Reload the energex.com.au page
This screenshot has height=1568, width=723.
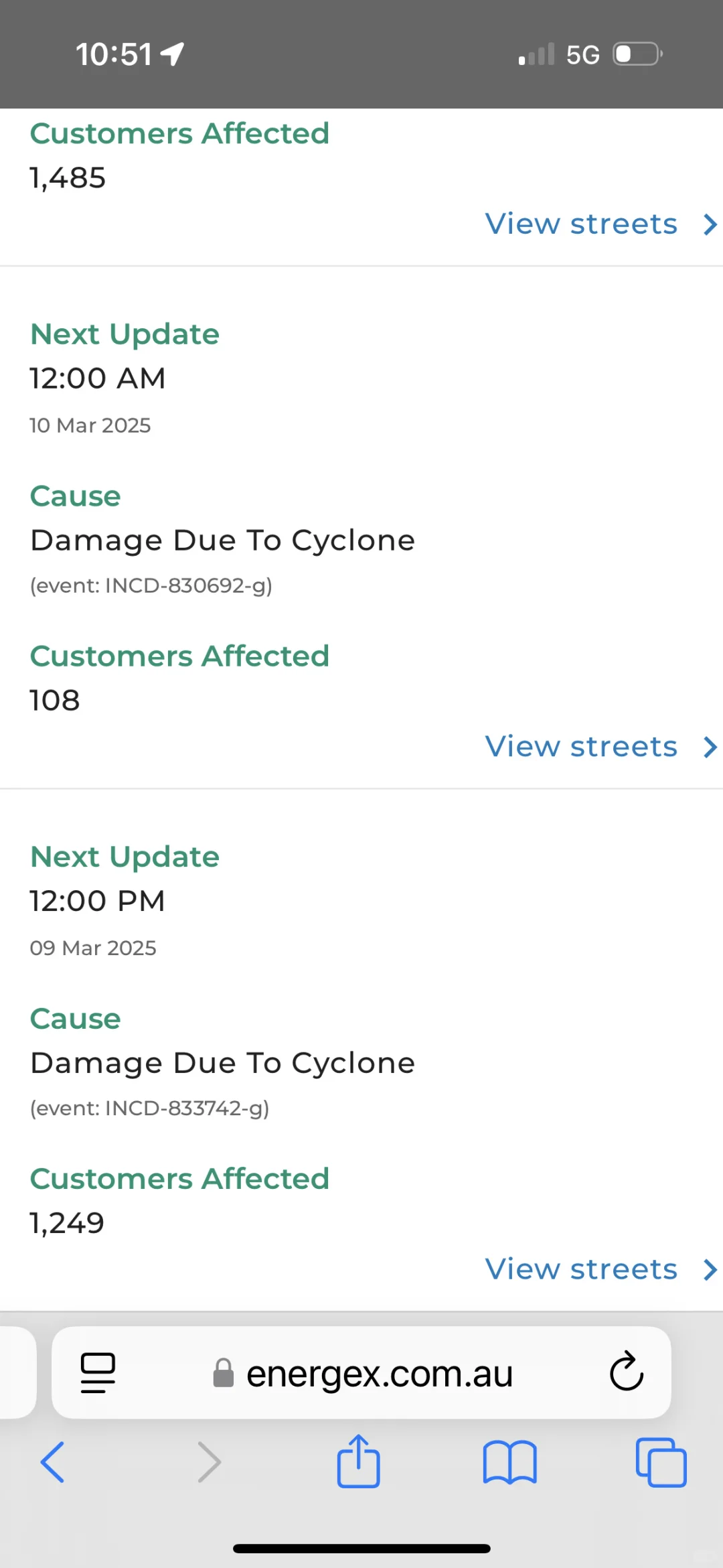point(627,1372)
